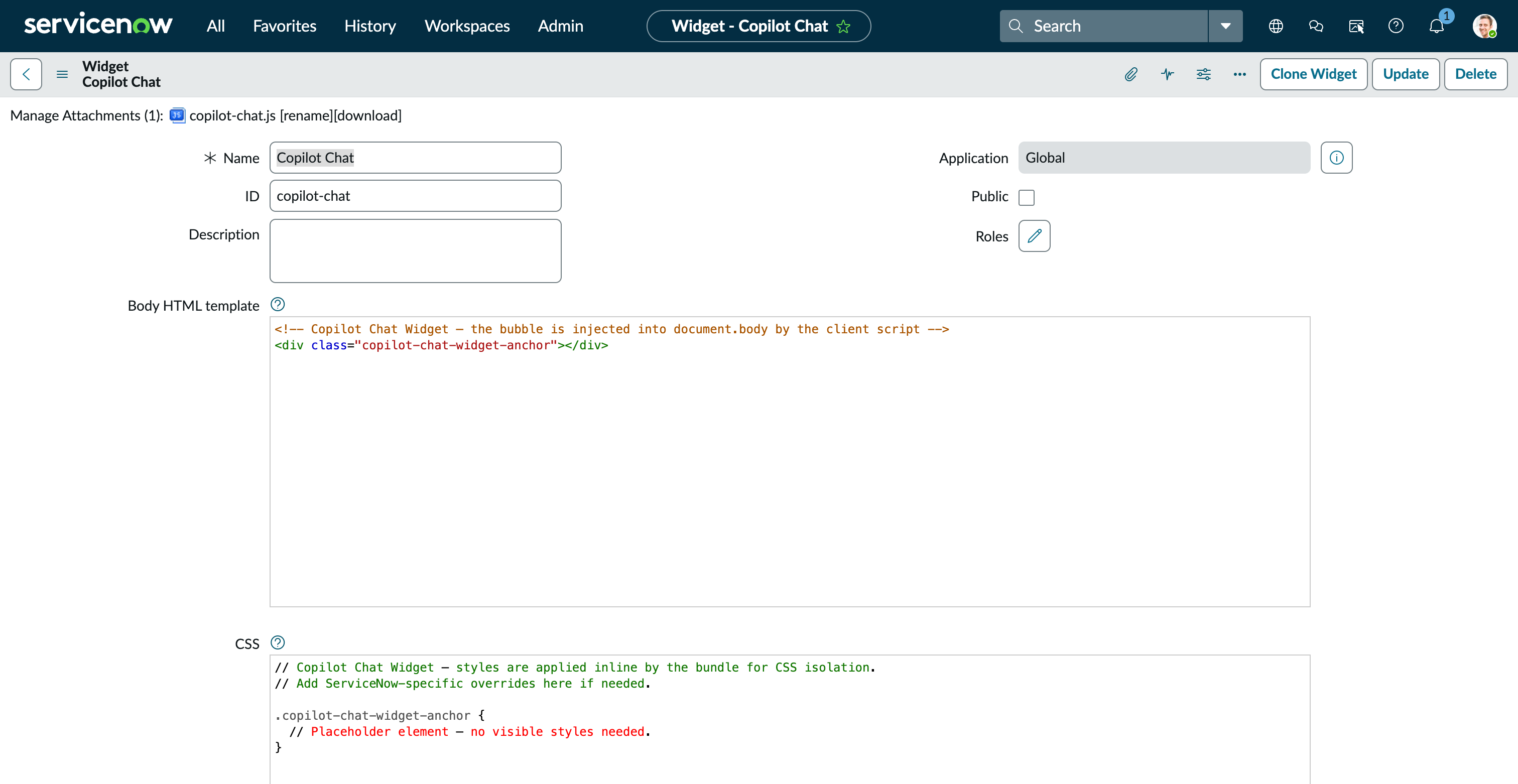Click inside the Description text field
The width and height of the screenshot is (1518, 784).
coord(416,250)
